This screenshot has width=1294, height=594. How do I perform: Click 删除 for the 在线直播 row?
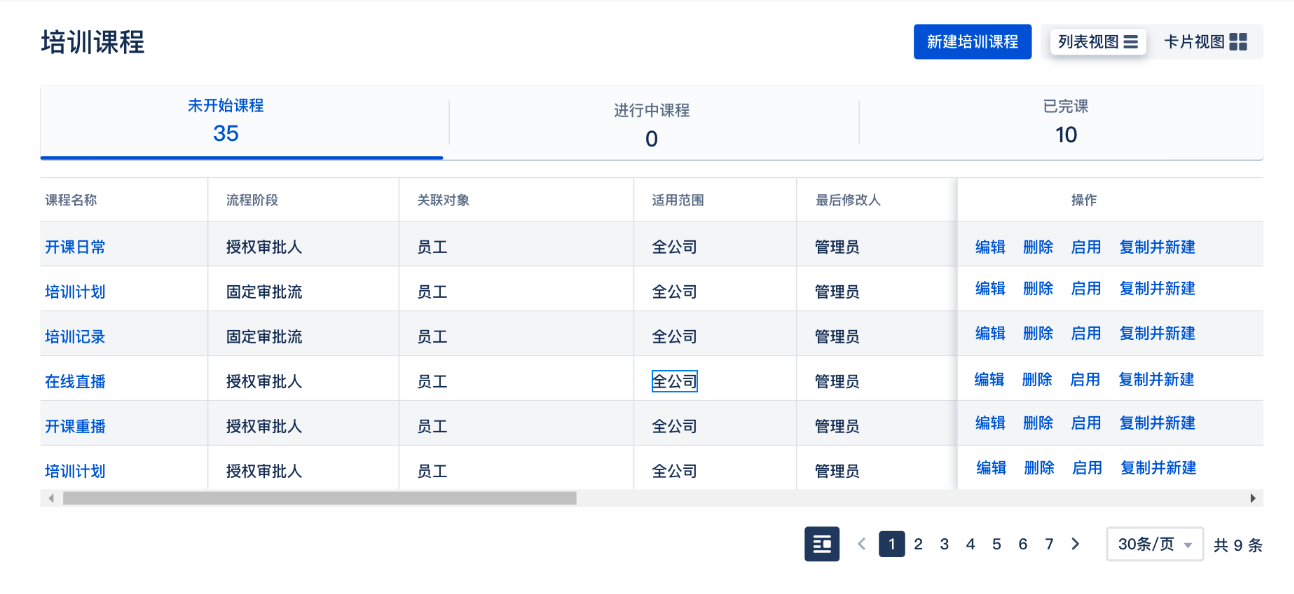click(x=1037, y=379)
